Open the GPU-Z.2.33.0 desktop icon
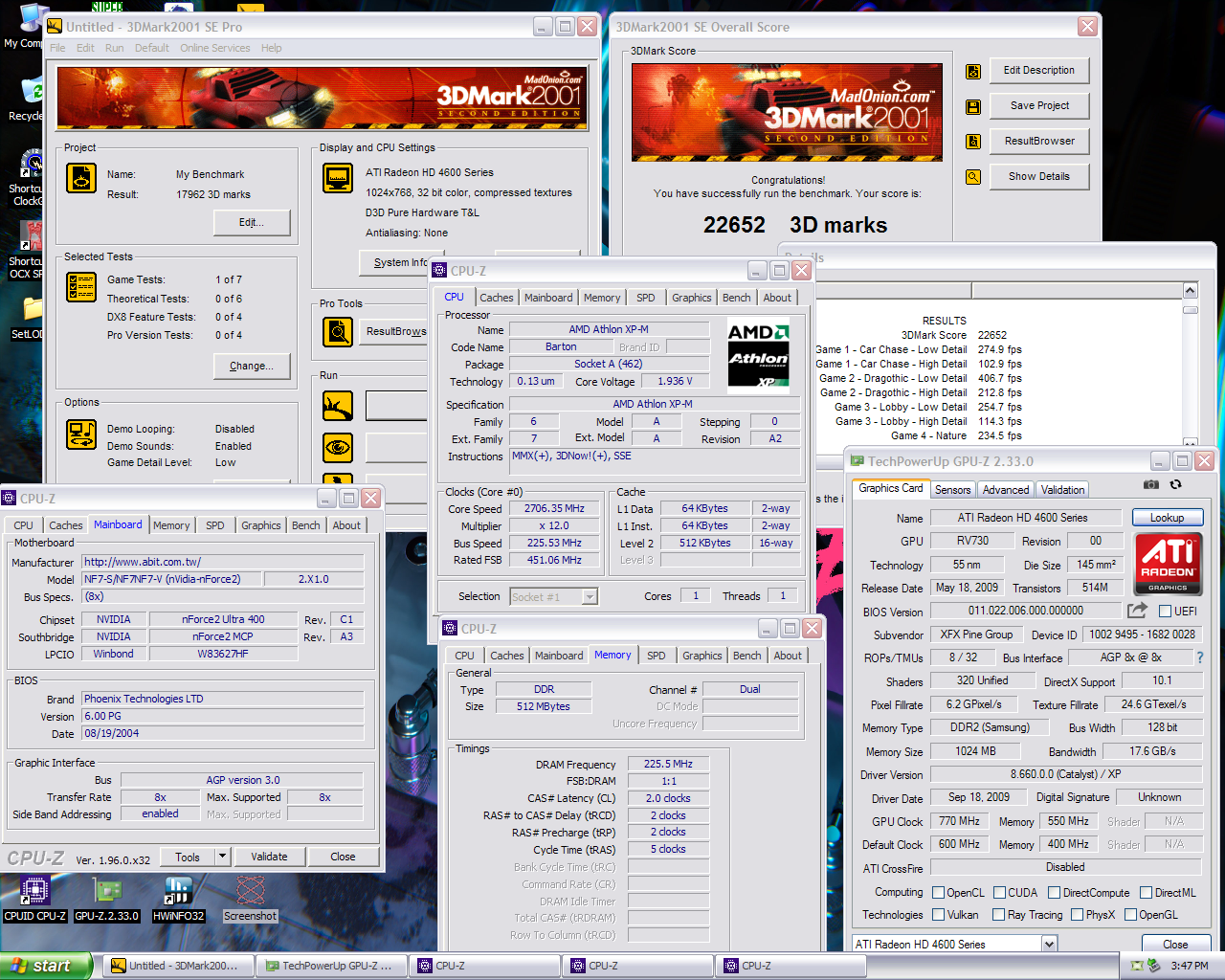This screenshot has height=980, width=1225. tap(106, 900)
